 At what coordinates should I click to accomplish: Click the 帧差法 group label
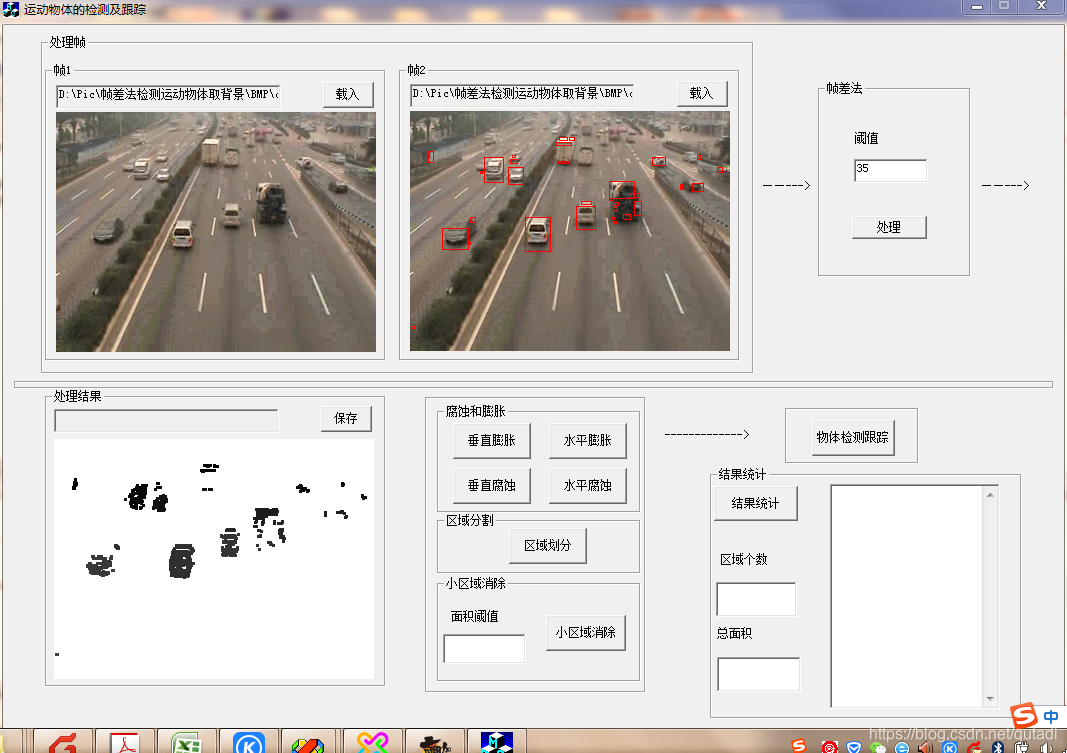point(844,88)
